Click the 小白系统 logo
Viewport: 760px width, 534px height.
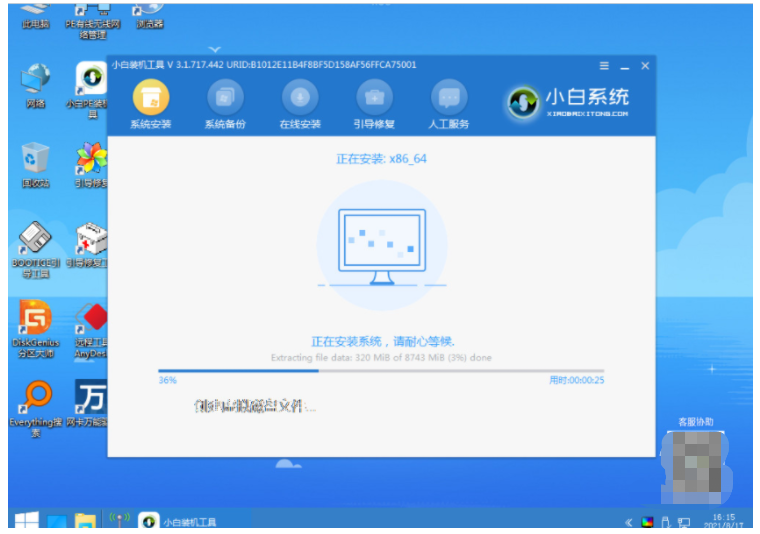point(569,101)
